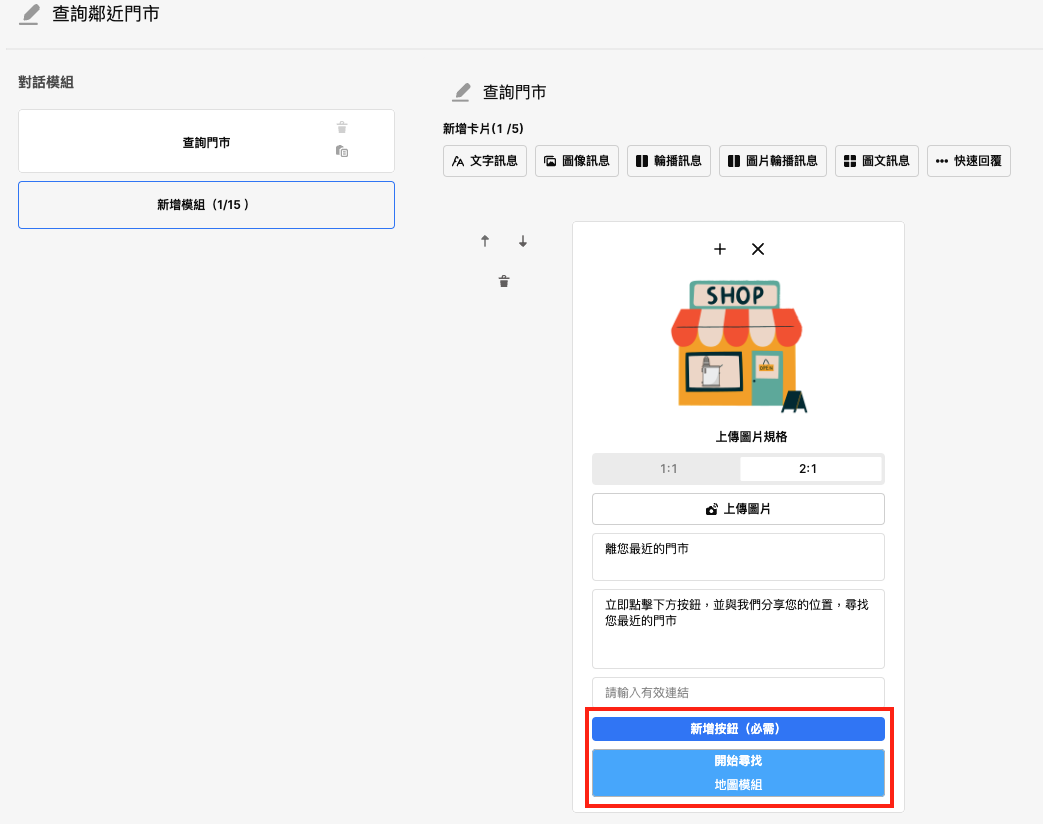Image resolution: width=1043 pixels, height=824 pixels.
Task: Delete the 查詢門市 module using trash icon
Action: coord(342,127)
